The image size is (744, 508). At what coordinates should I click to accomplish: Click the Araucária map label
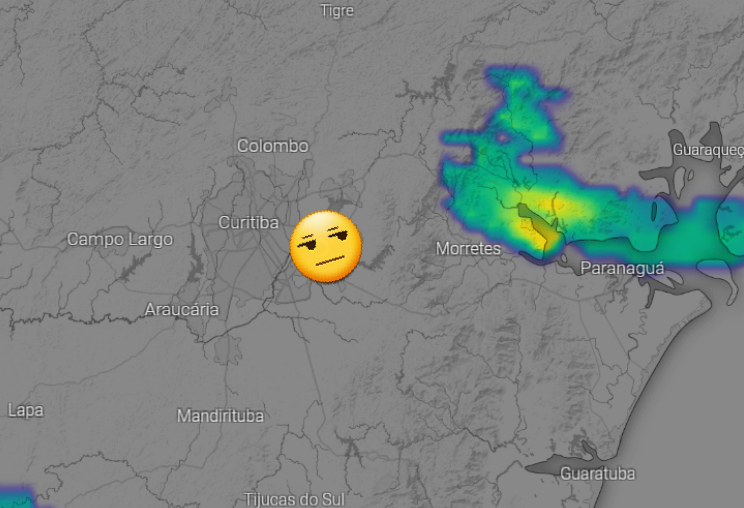[182, 310]
